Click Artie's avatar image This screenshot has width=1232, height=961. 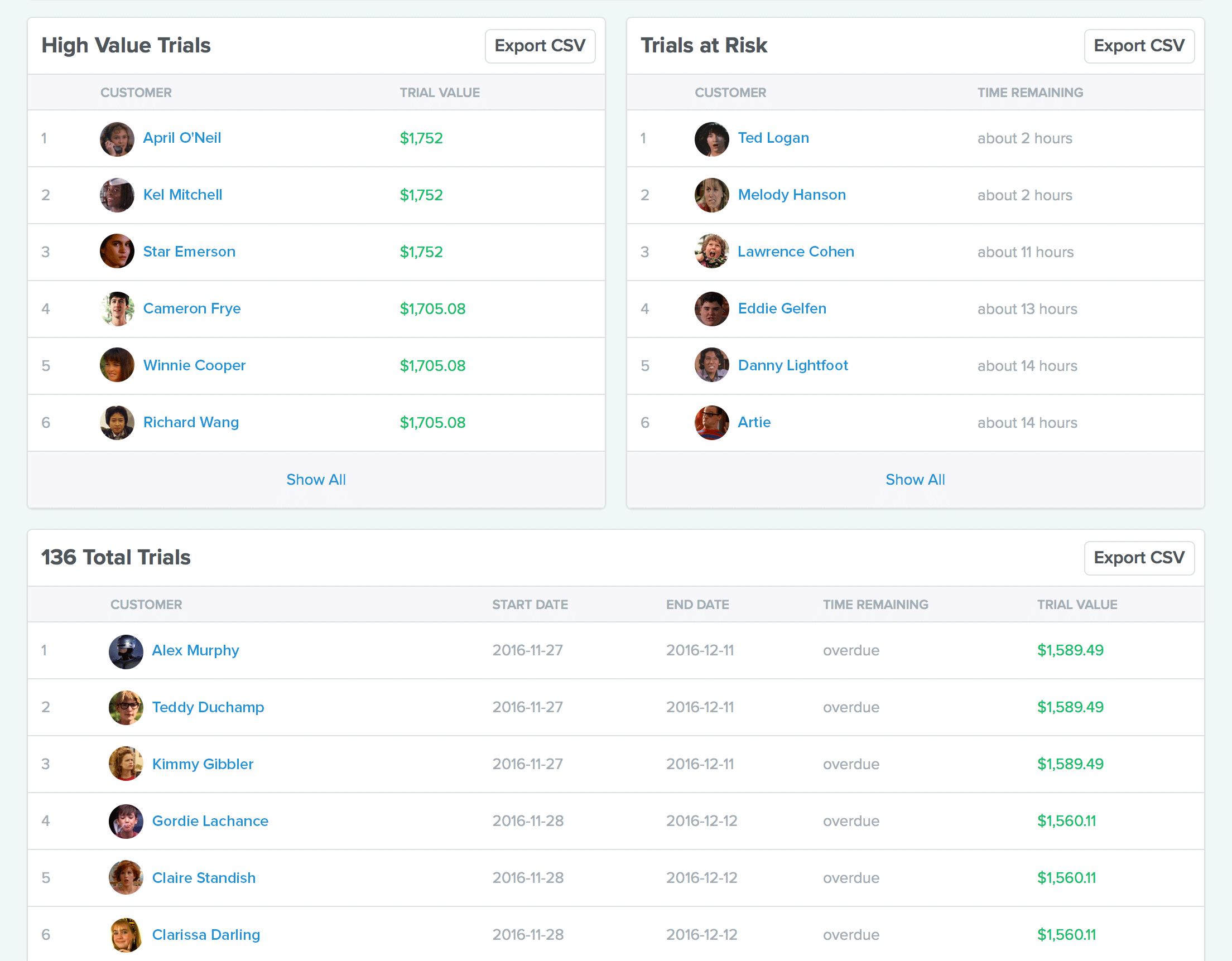coord(711,422)
